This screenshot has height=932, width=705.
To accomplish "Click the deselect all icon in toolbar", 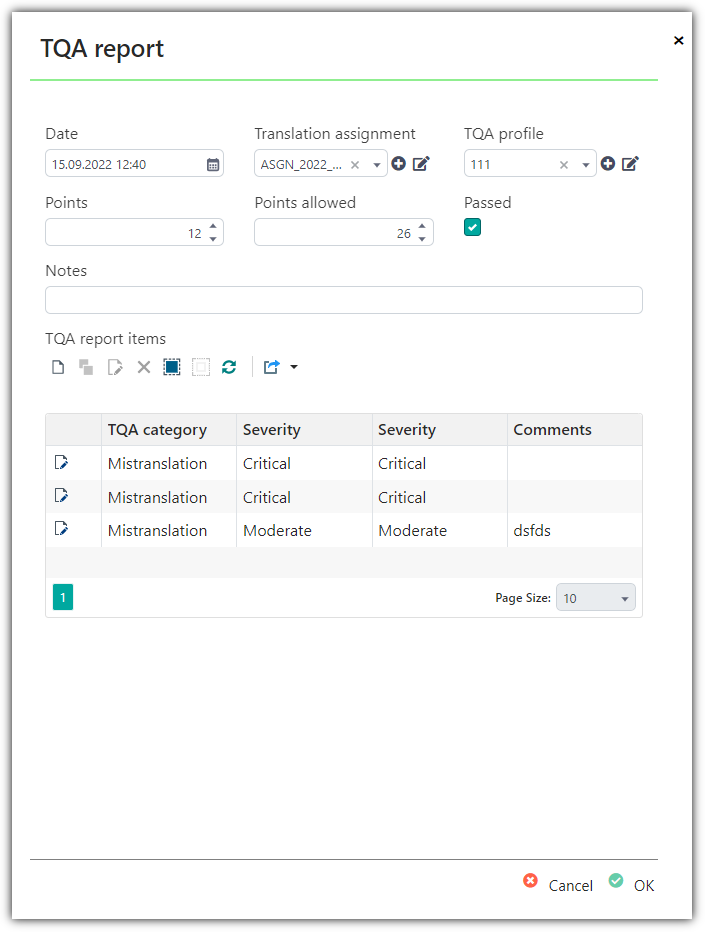I will pyautogui.click(x=201, y=367).
